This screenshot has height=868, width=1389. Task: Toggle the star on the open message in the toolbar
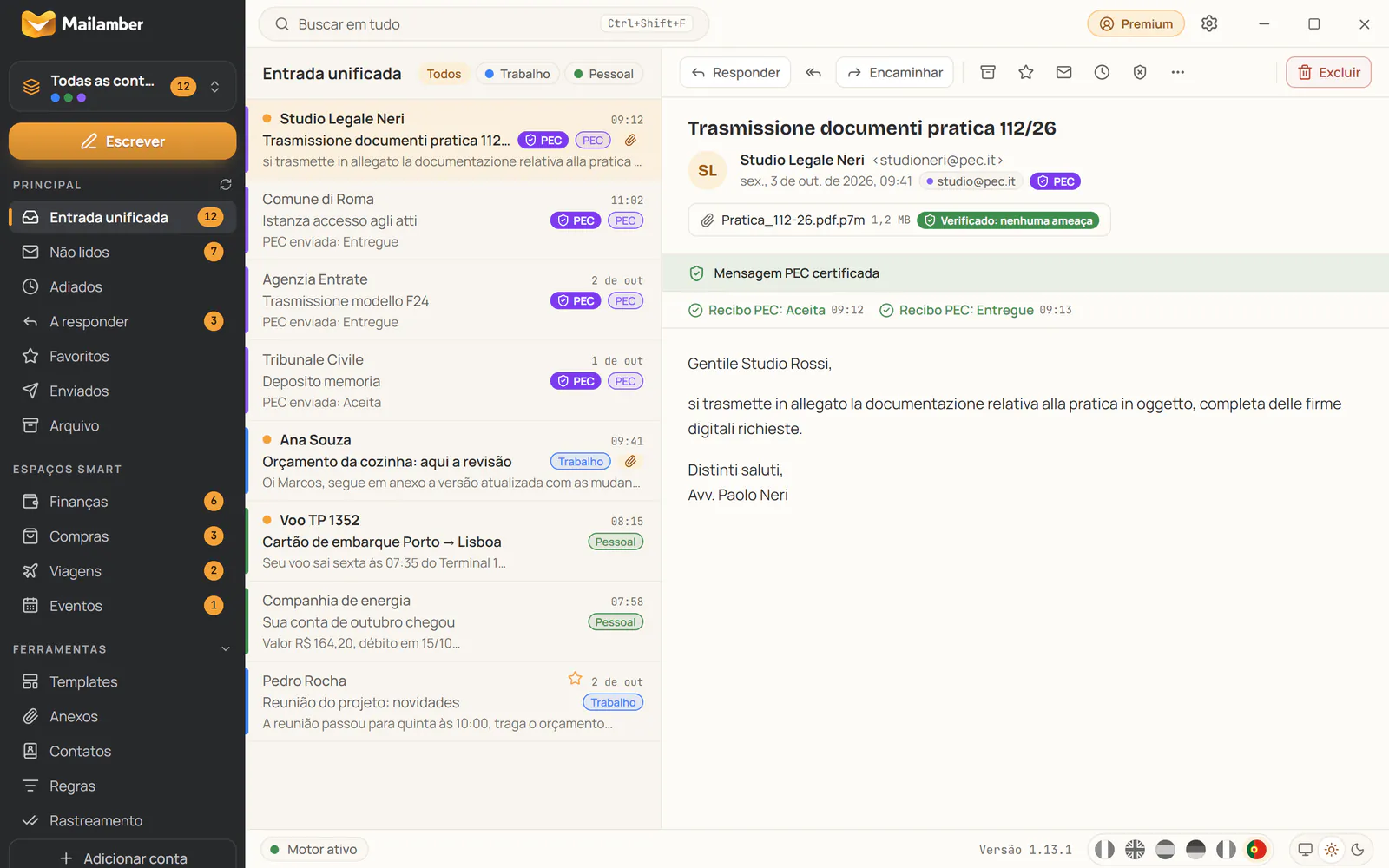1026,73
